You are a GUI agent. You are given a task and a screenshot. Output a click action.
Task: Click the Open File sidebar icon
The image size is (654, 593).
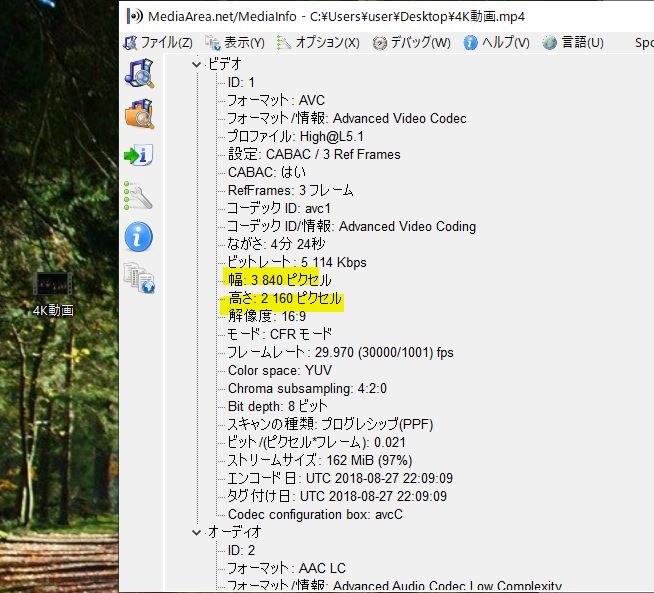139,73
